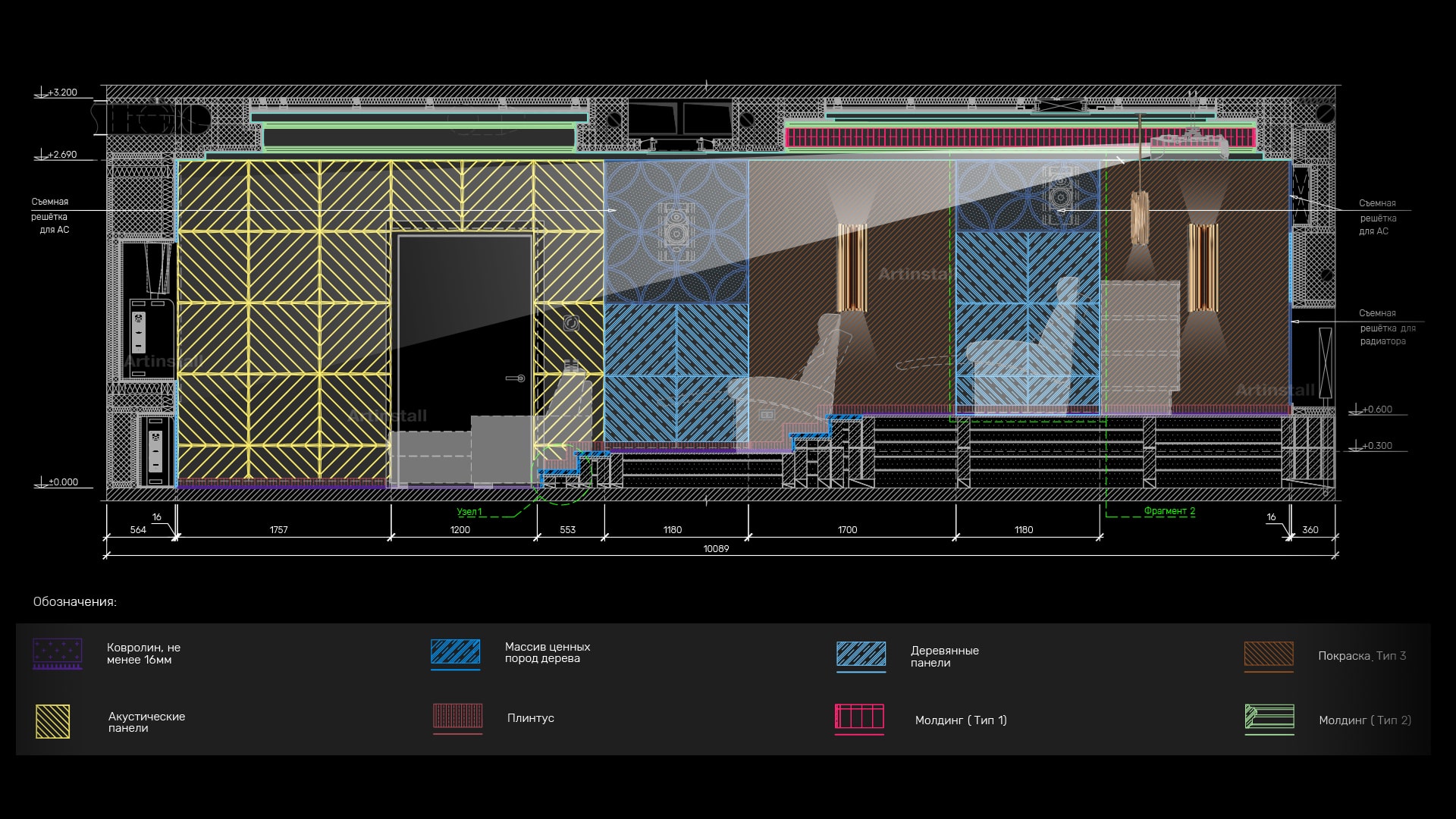Image resolution: width=1456 pixels, height=819 pixels.
Task: Click the yellow acoustic panels legend swatch
Action: (52, 721)
